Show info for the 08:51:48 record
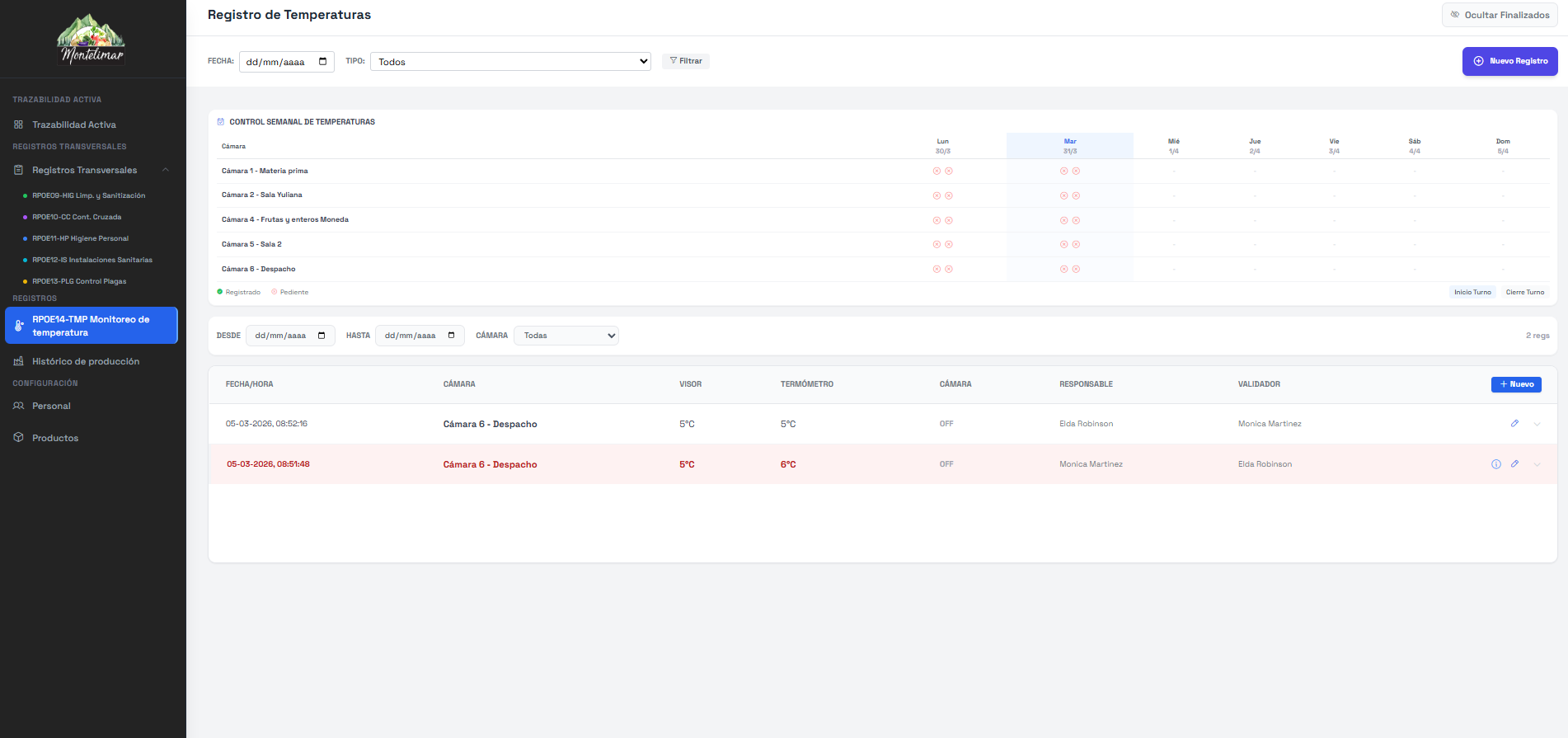The width and height of the screenshot is (1568, 738). coord(1496,464)
